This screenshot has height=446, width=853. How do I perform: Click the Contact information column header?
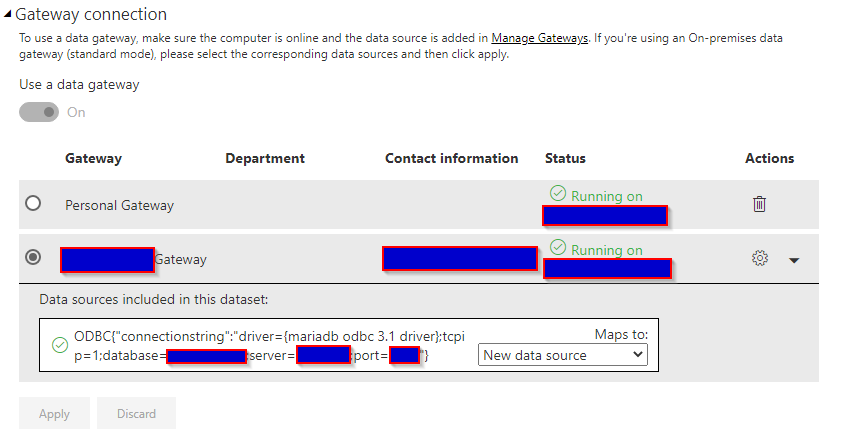[x=452, y=158]
